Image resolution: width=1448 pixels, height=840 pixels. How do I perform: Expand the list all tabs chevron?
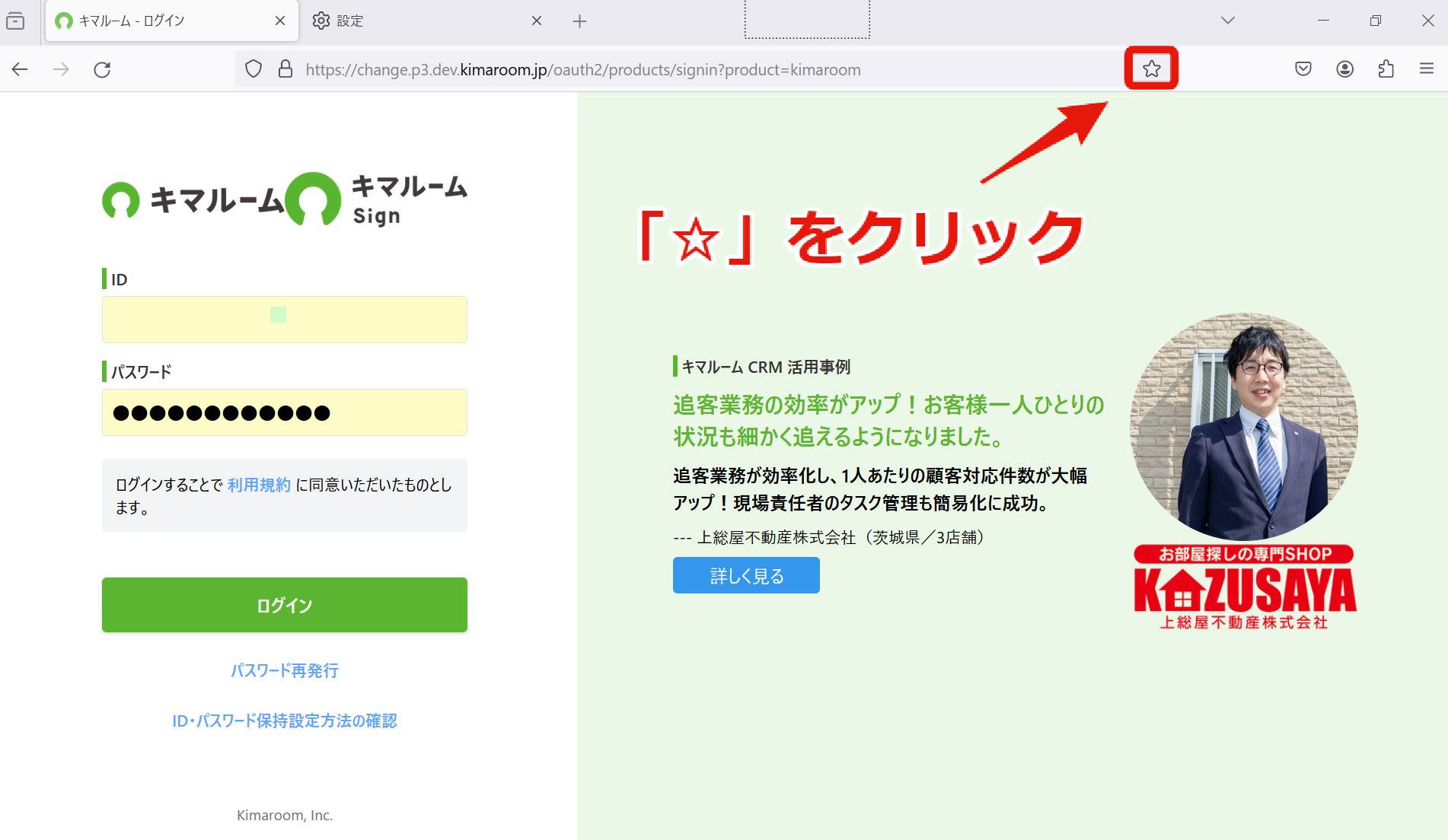[x=1227, y=21]
